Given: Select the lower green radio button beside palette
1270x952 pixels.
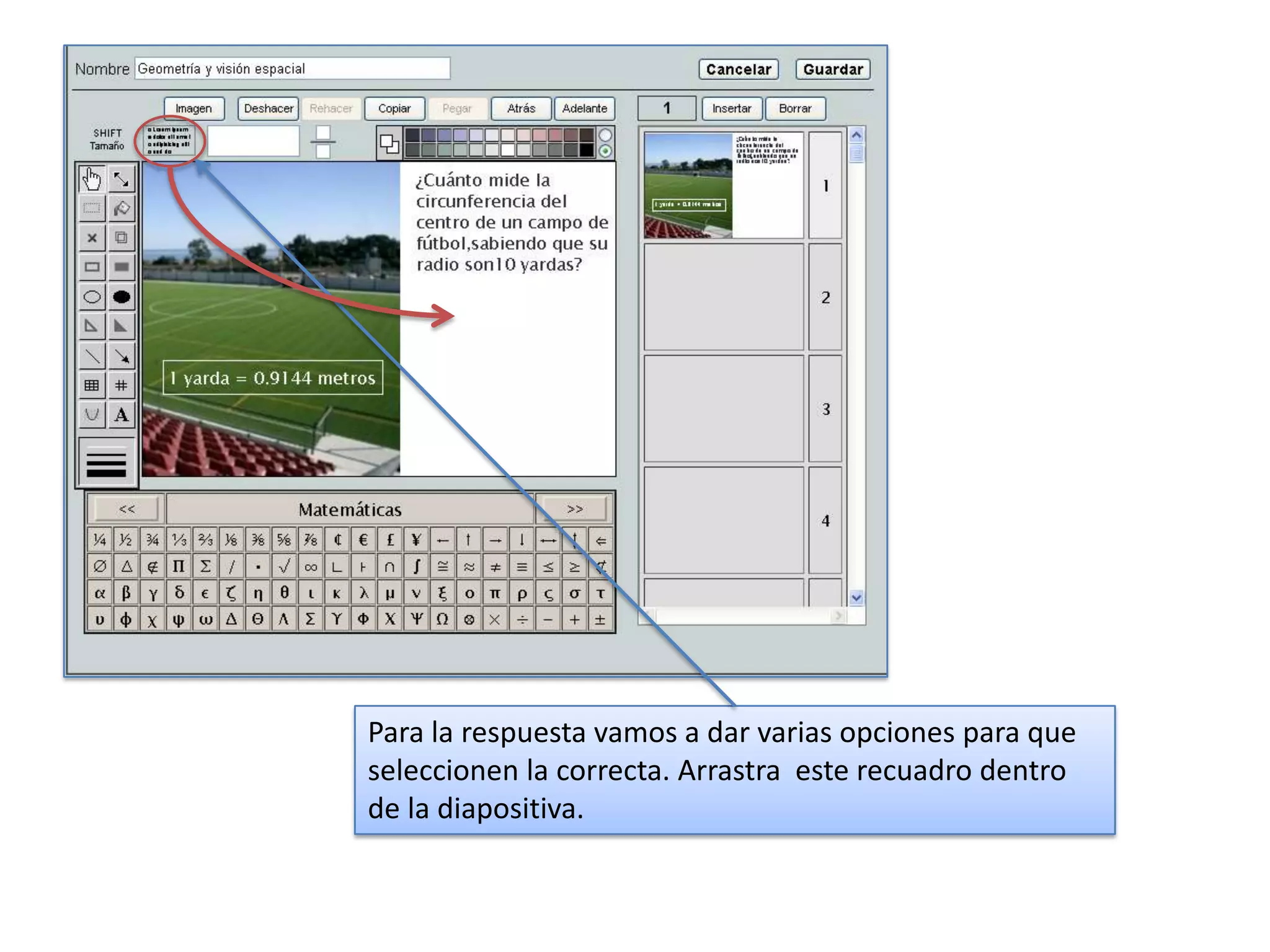Looking at the screenshot, I should (x=605, y=151).
